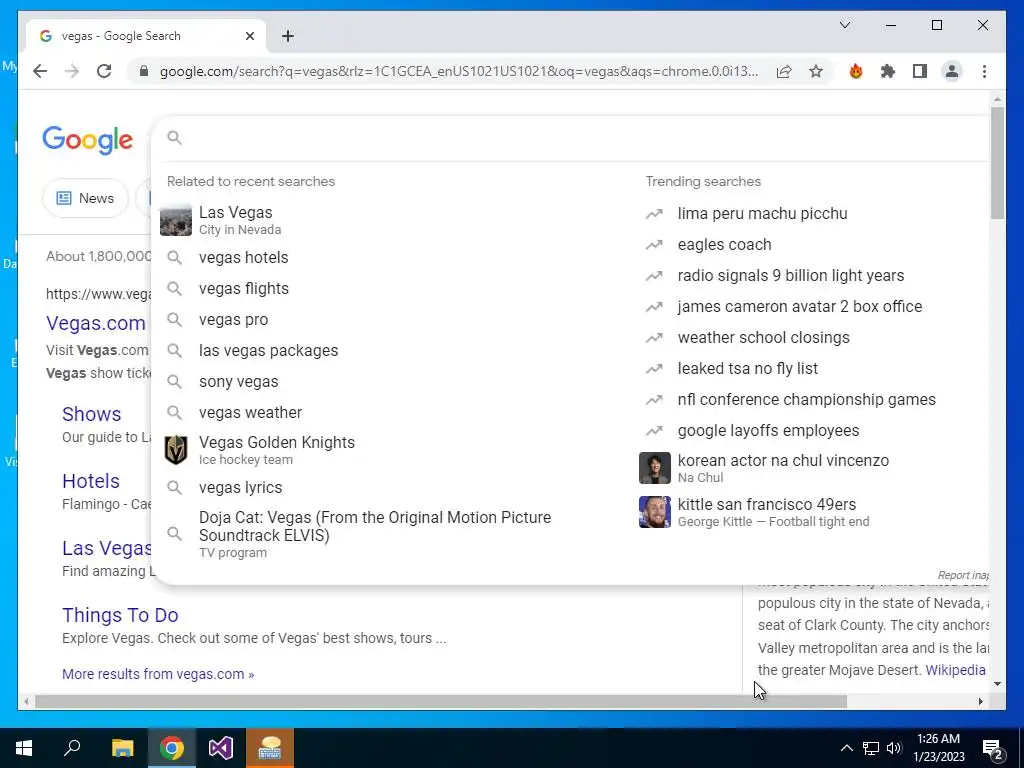Click the Report inappropriate predictions link
This screenshot has width=1024, height=768.
[963, 575]
